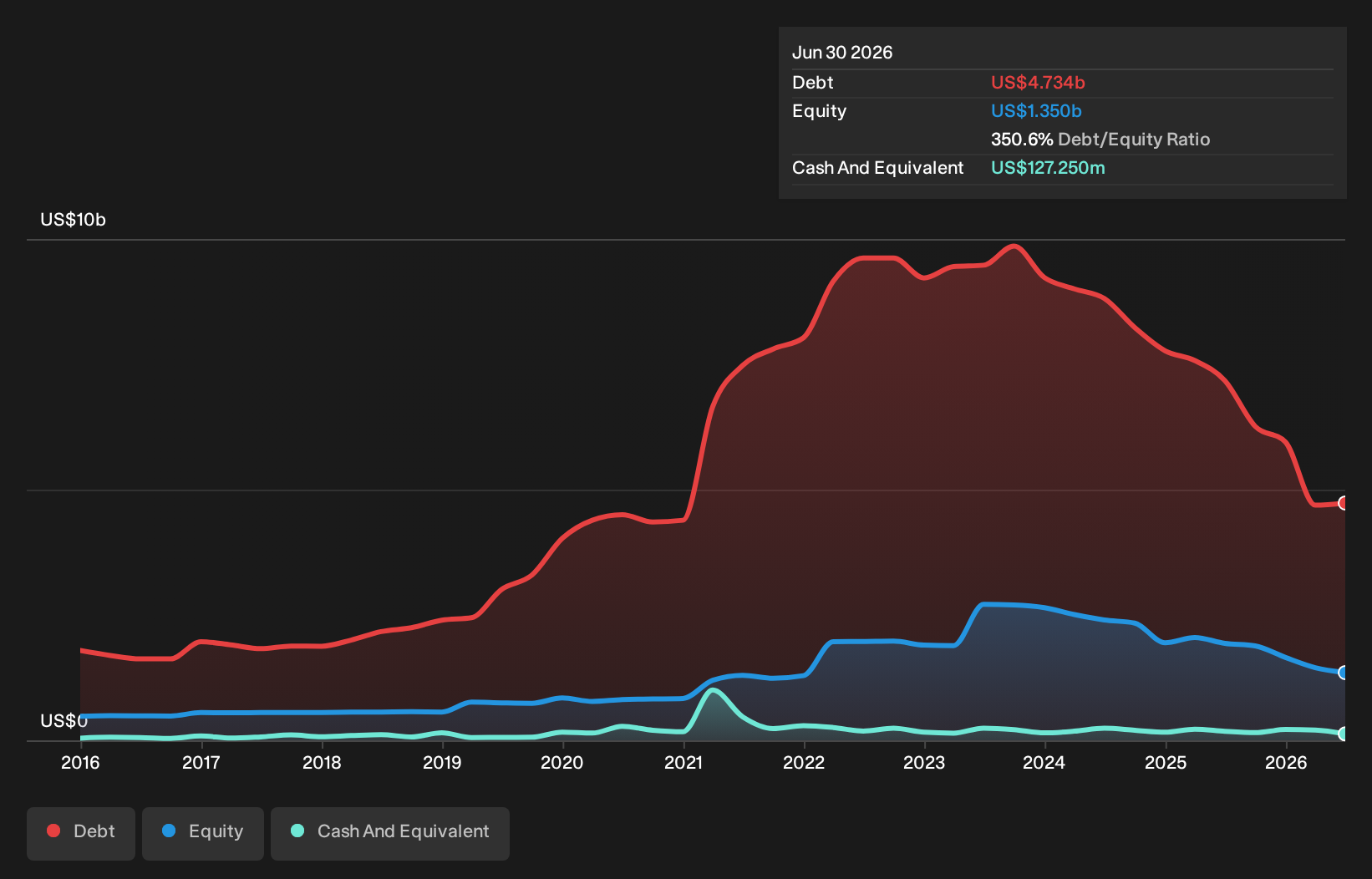Click the 350.6% Debt/Equity Ratio text
The image size is (1372, 879).
(1100, 140)
